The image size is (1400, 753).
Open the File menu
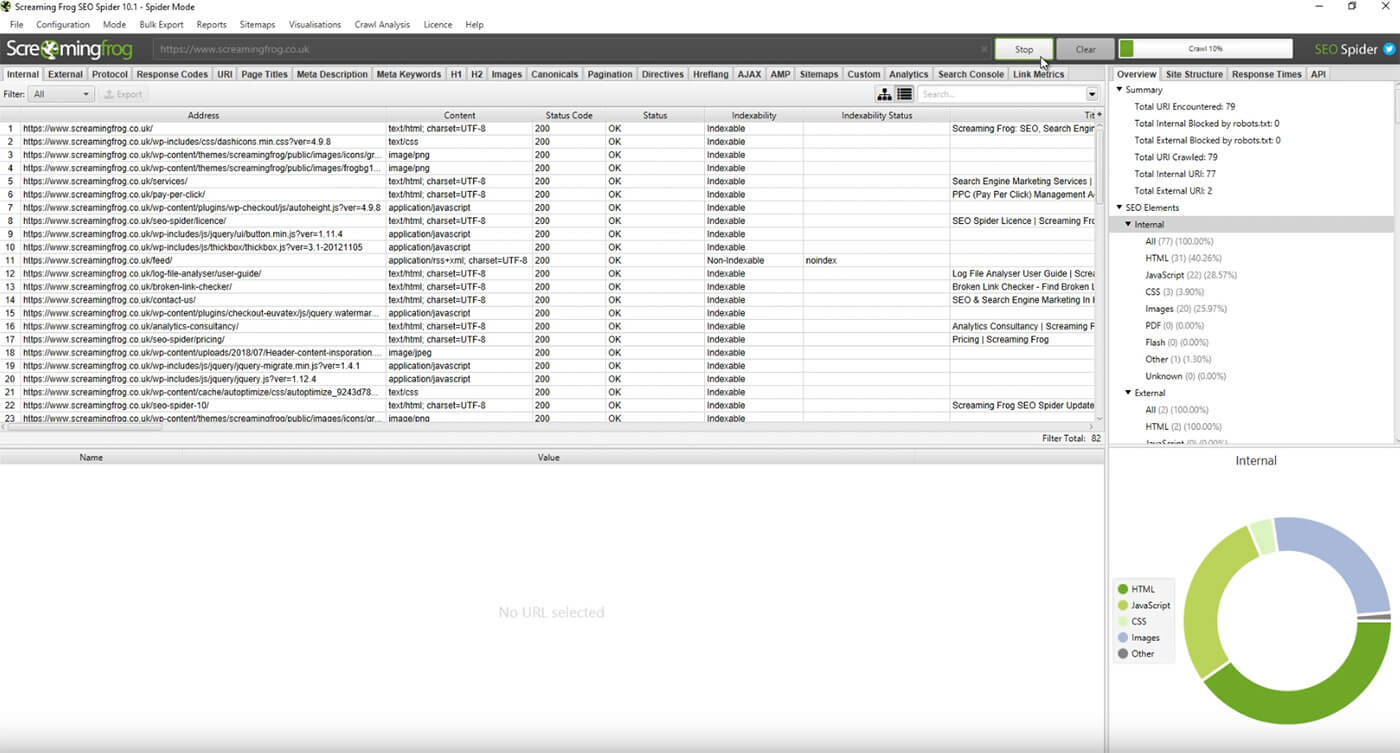pyautogui.click(x=17, y=24)
